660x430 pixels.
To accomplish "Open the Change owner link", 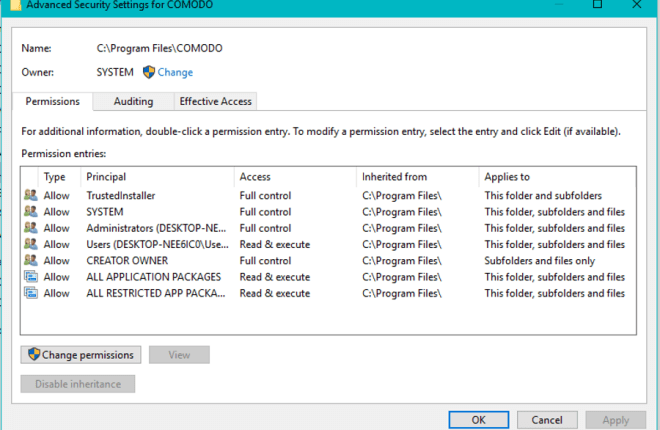I will pyautogui.click(x=175, y=72).
